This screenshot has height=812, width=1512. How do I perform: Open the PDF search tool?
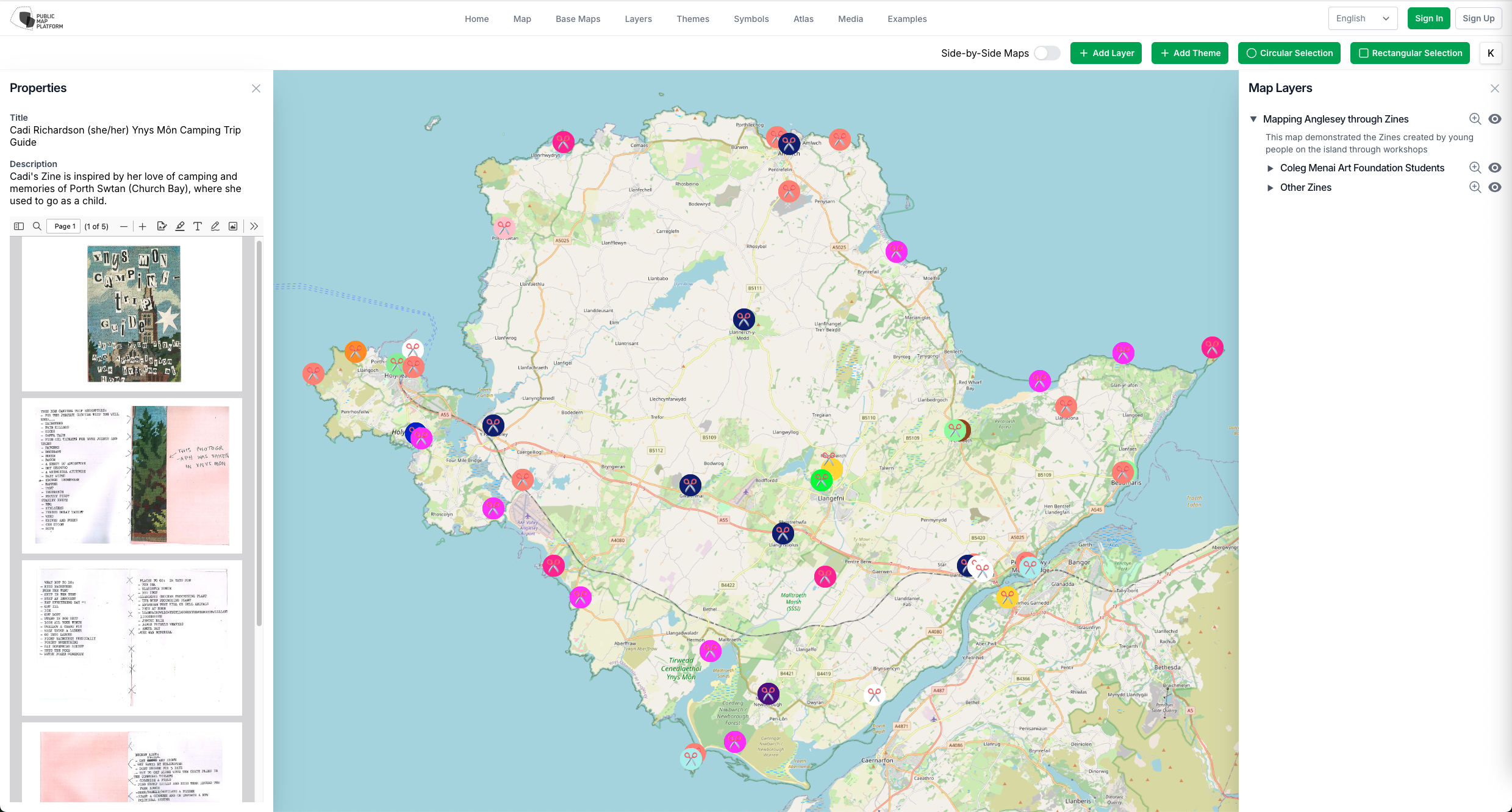click(x=37, y=226)
